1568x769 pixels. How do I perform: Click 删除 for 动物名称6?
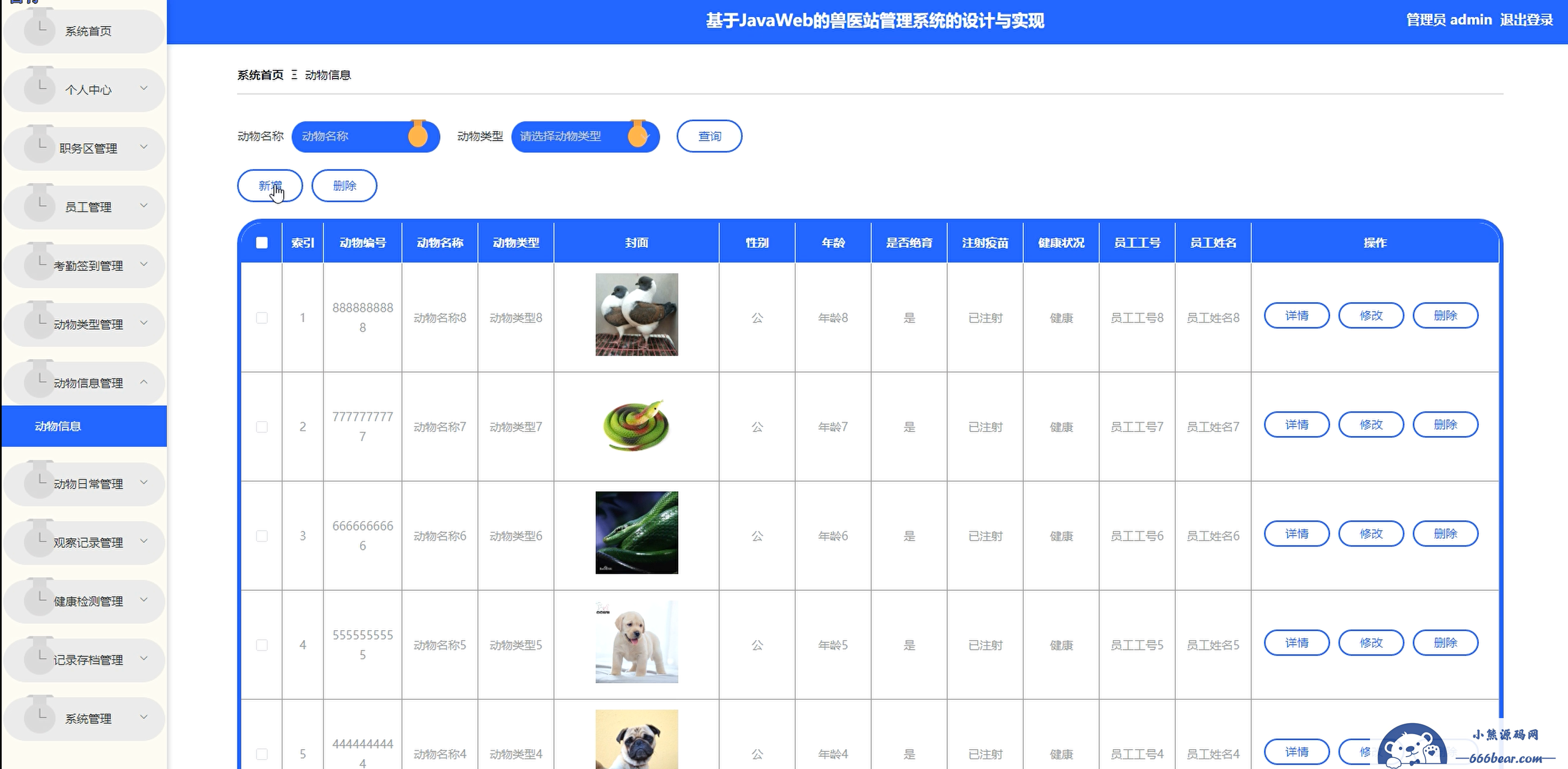point(1445,533)
